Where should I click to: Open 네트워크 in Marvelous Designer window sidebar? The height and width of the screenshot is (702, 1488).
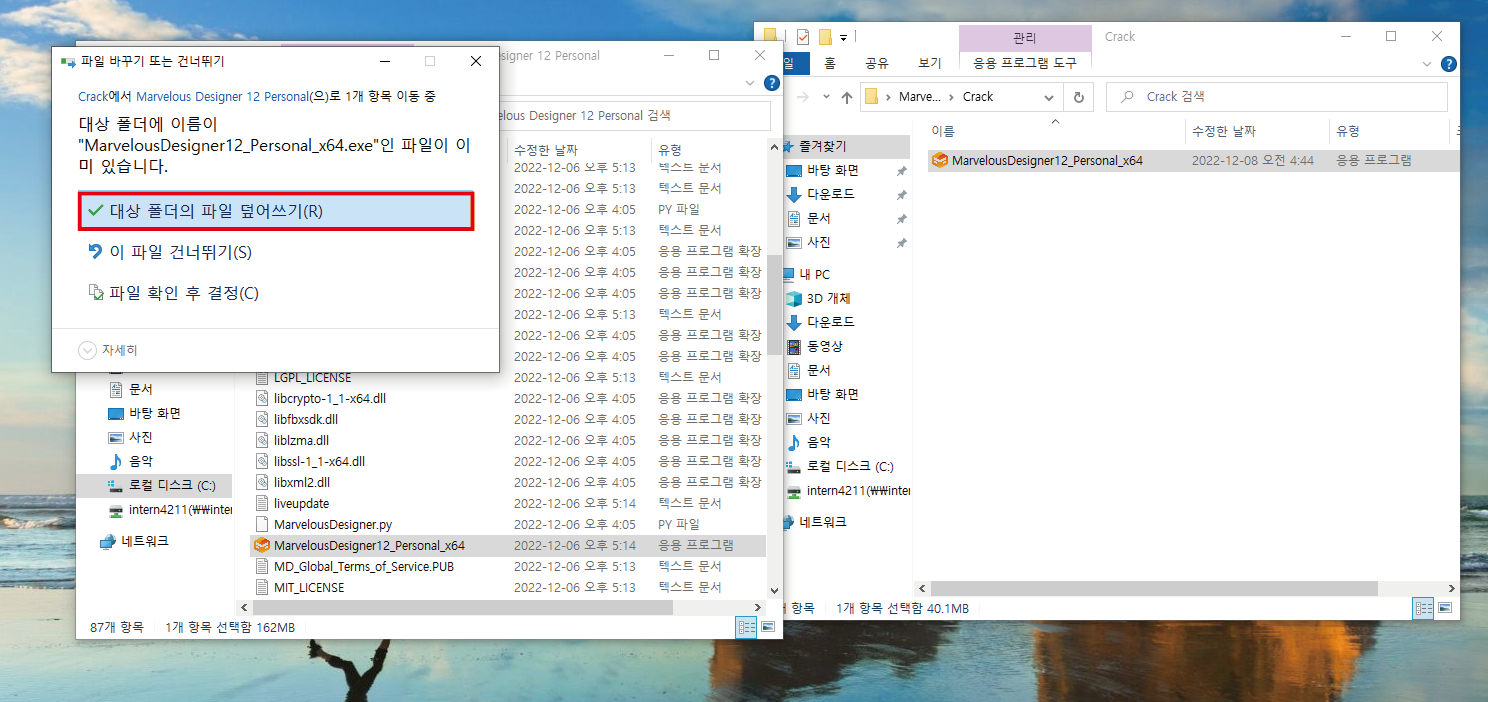point(145,541)
